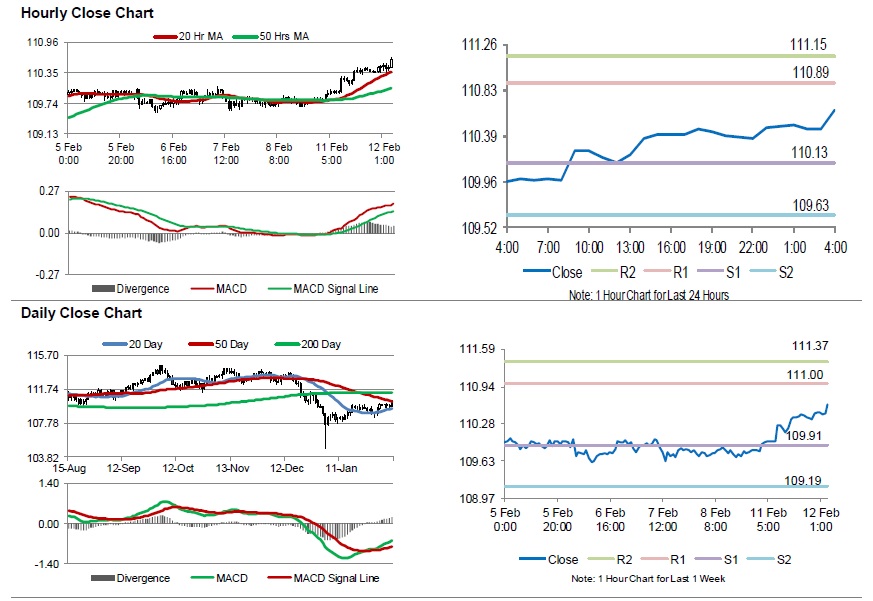Viewport: 873px width, 601px height.
Task: Select "Close" legend in the 1-week chart
Action: (x=563, y=560)
